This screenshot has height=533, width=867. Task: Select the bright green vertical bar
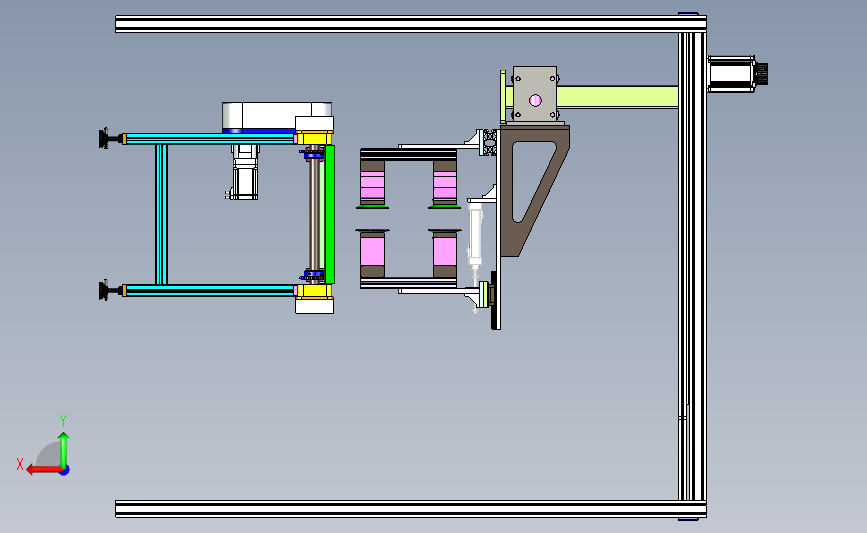[x=330, y=215]
